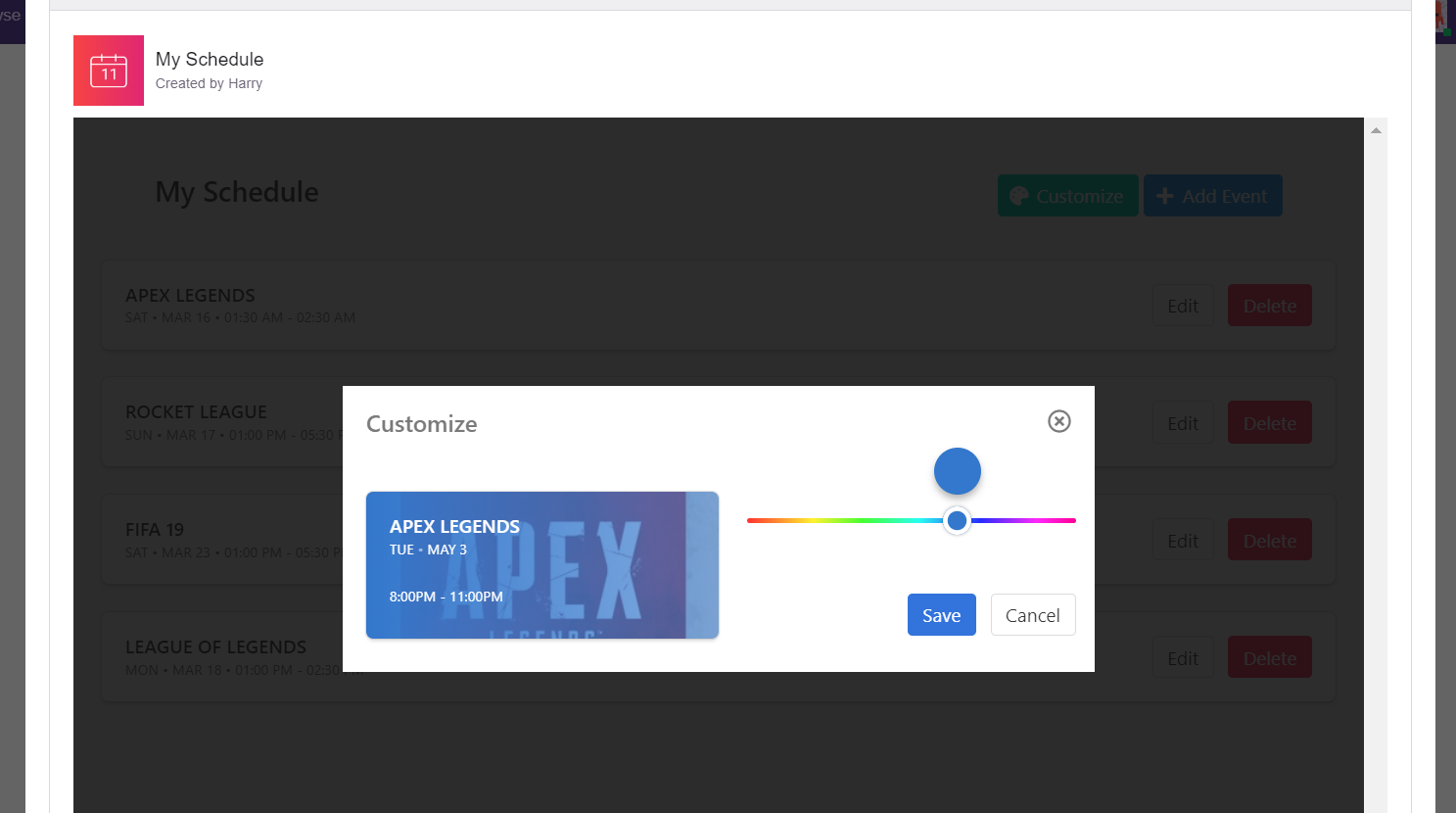Edit the FIFA 19 event
The height and width of the screenshot is (813, 1456).
tap(1183, 541)
